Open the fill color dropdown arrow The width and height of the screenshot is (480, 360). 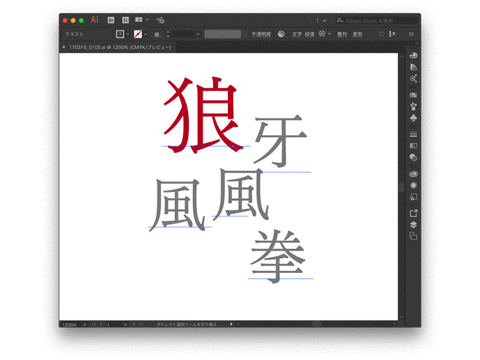(x=128, y=34)
